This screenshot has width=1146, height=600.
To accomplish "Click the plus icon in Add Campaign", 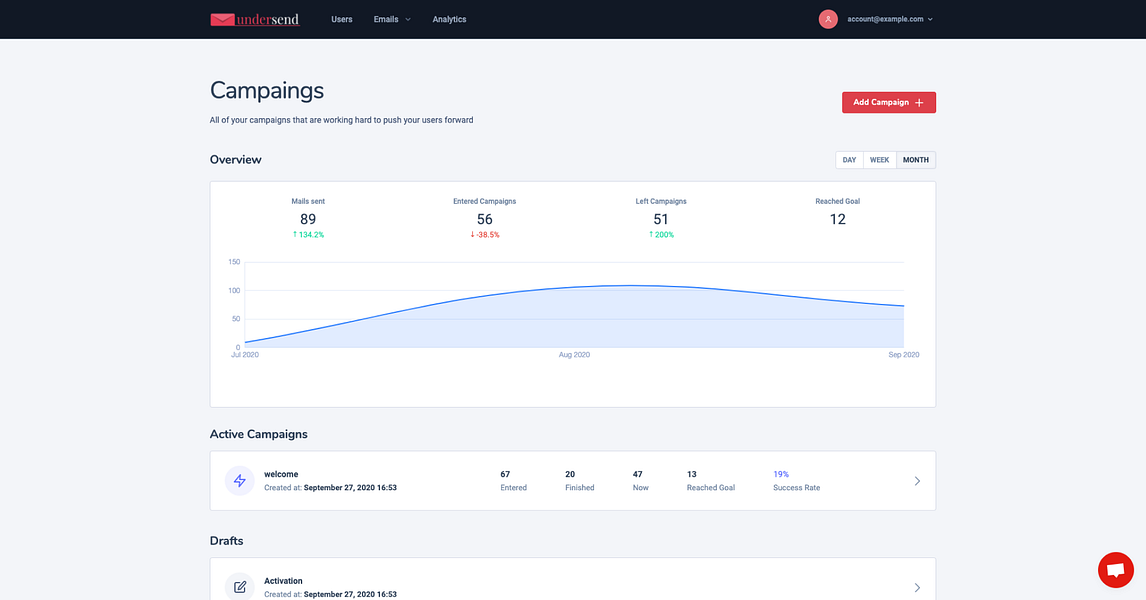I will click(x=919, y=102).
